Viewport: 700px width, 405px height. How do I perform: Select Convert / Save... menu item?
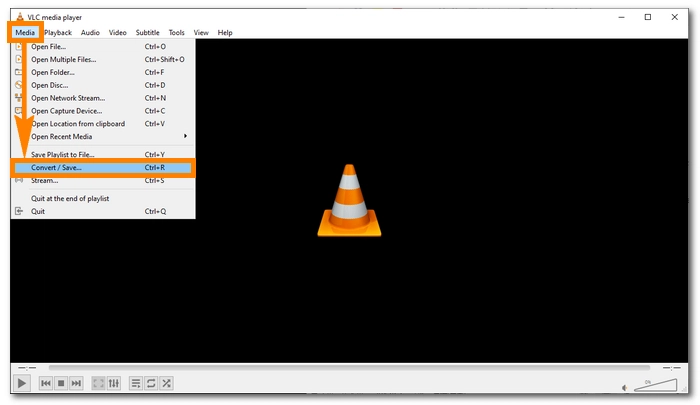103,167
